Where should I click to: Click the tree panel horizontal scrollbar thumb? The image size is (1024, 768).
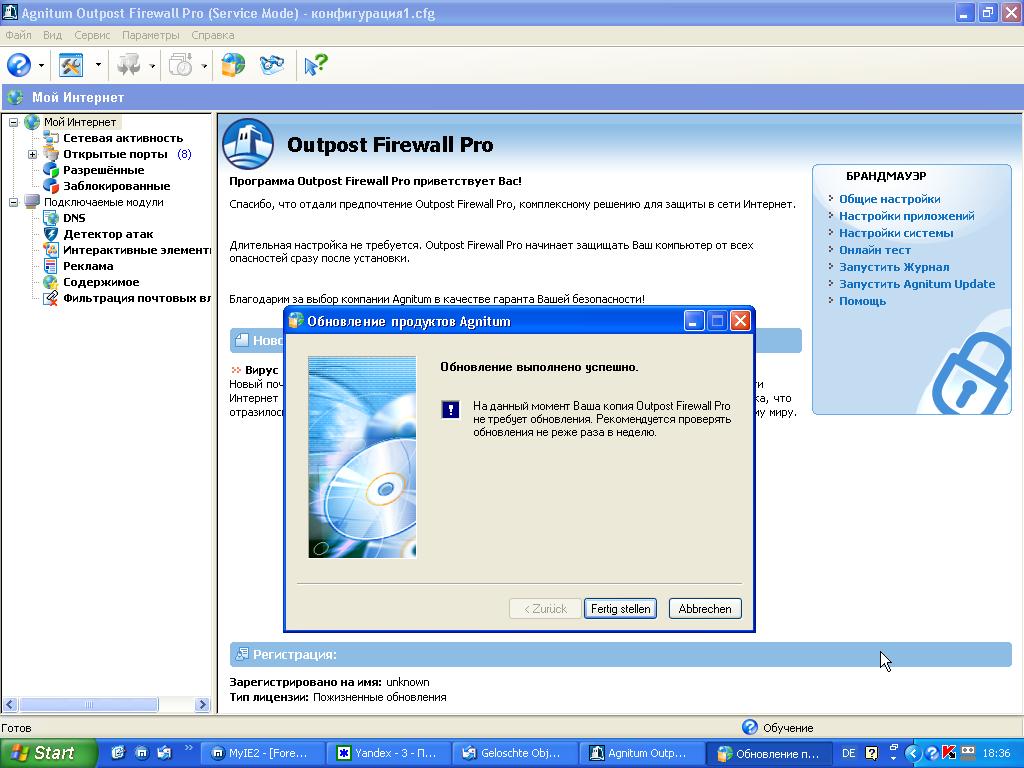point(89,705)
